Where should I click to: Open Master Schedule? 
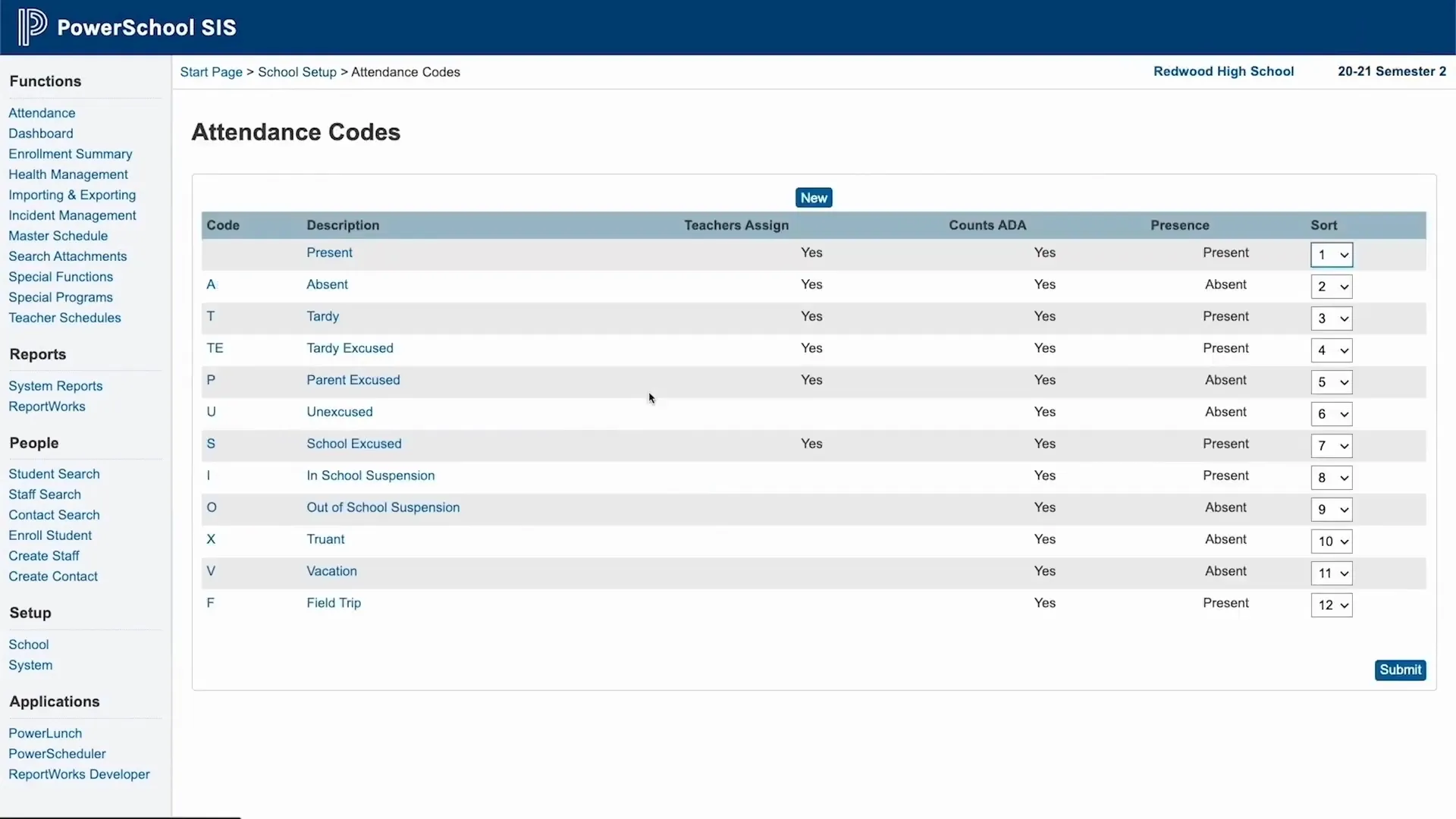pyautogui.click(x=58, y=235)
